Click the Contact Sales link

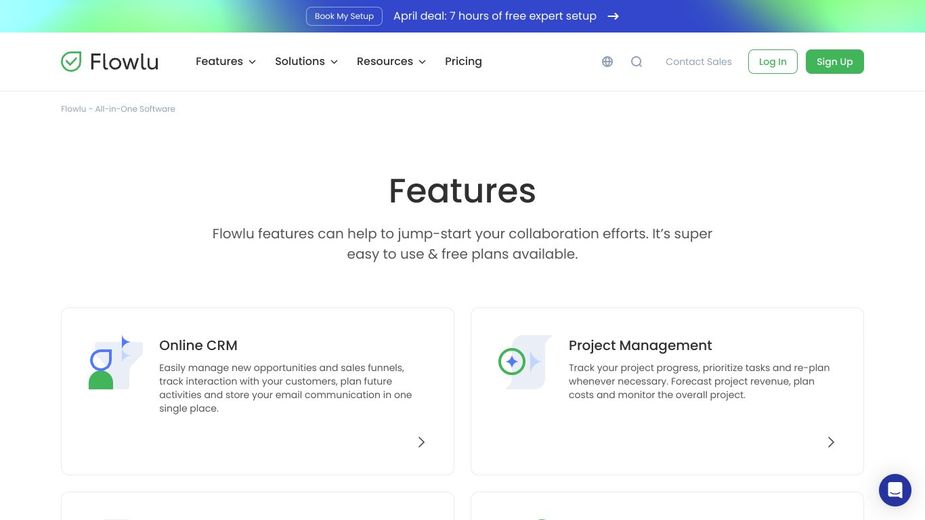(698, 62)
